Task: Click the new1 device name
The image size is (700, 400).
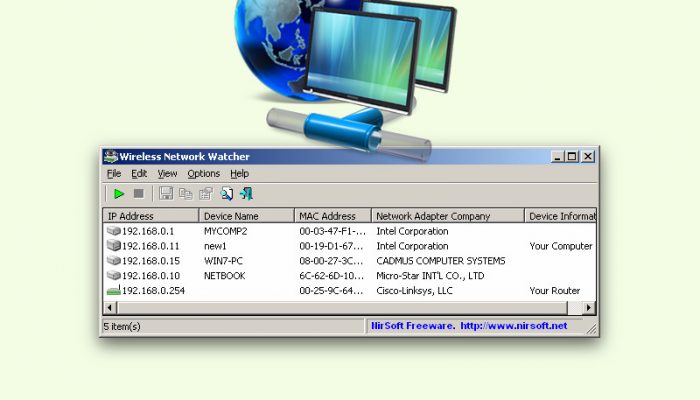Action: [215, 246]
